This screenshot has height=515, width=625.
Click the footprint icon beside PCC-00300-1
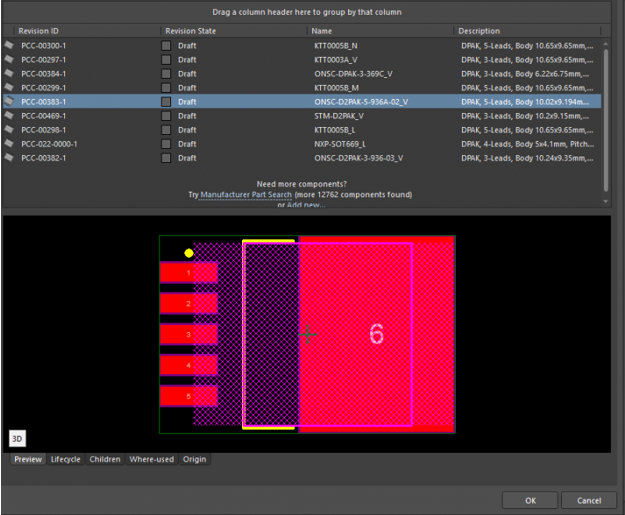click(x=9, y=45)
